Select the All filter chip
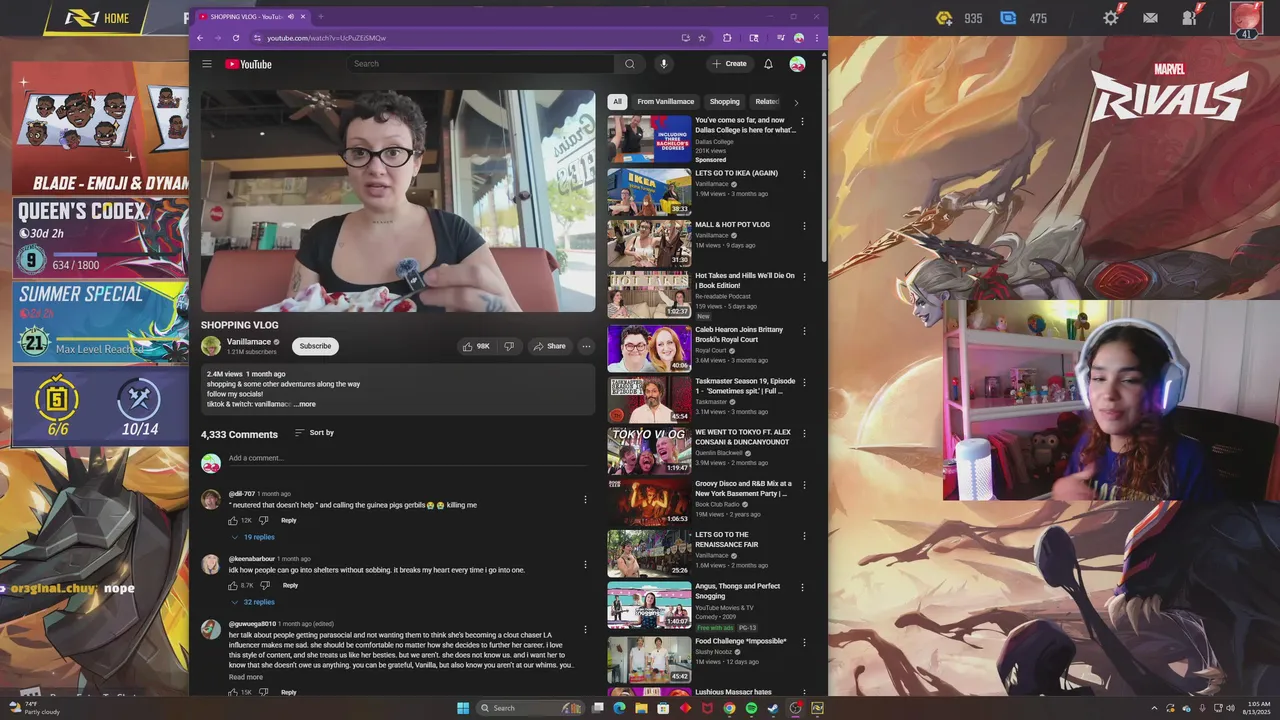This screenshot has width=1280, height=720. pos(617,102)
